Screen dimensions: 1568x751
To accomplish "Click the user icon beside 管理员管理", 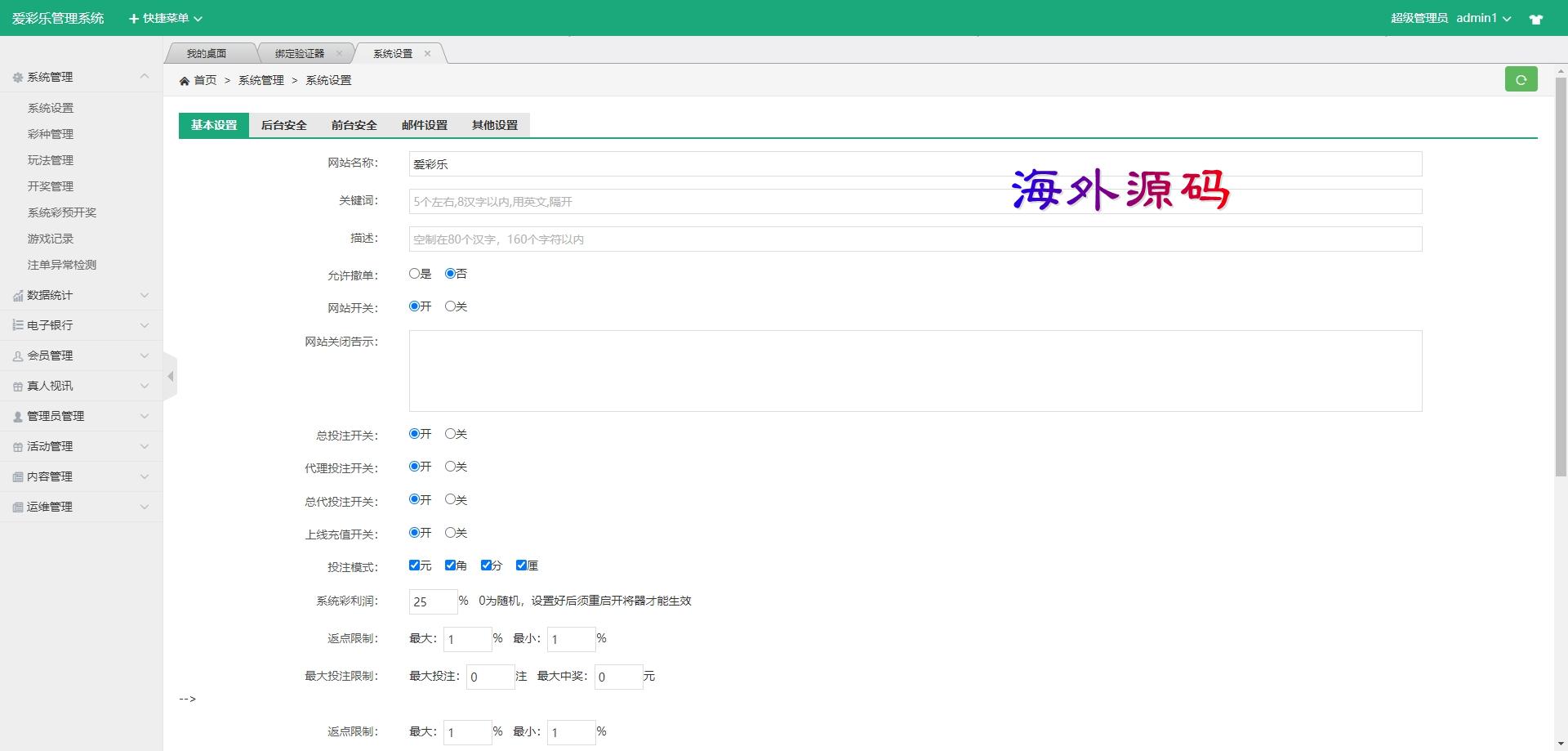I will (x=18, y=417).
